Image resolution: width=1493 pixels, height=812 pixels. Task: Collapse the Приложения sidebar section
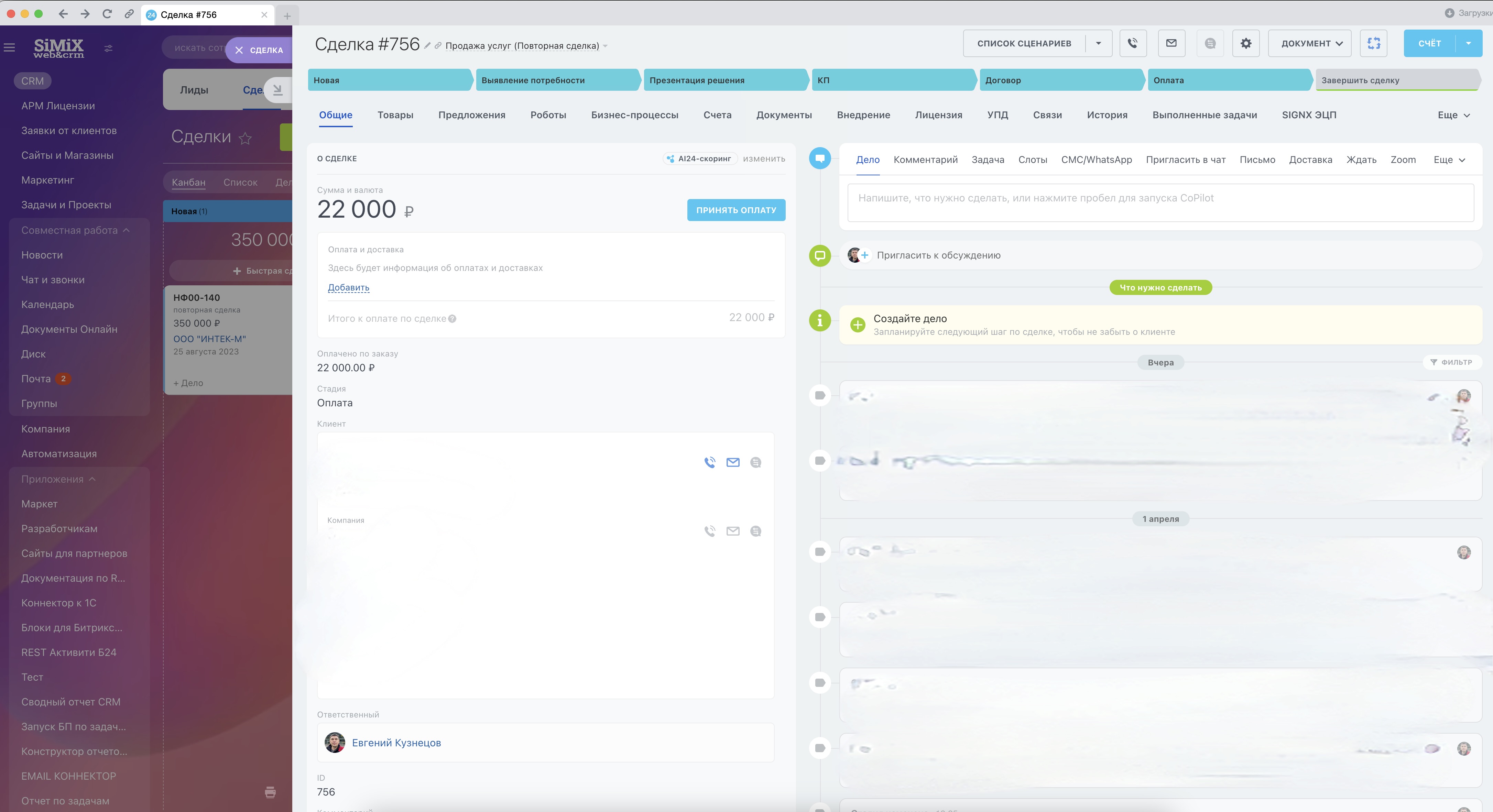tap(92, 479)
